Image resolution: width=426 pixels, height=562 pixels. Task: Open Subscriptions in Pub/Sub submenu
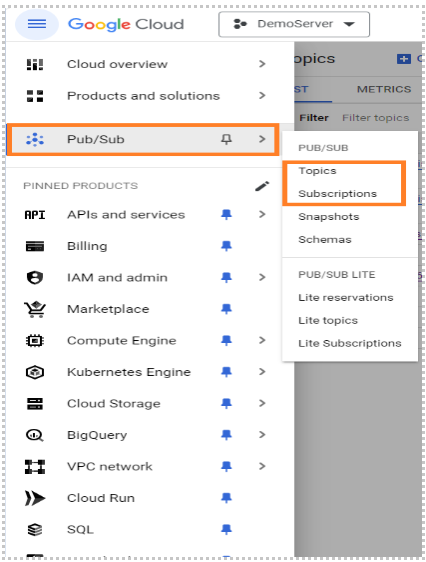coord(338,194)
